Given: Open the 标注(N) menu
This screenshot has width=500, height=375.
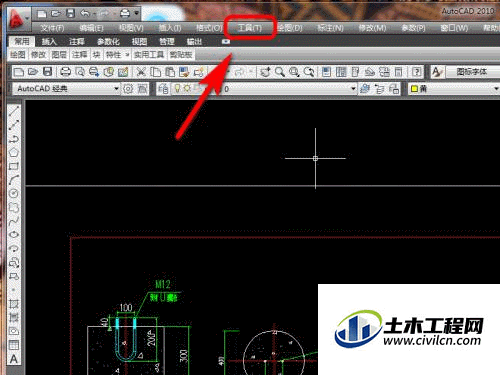Looking at the screenshot, I should (330, 28).
